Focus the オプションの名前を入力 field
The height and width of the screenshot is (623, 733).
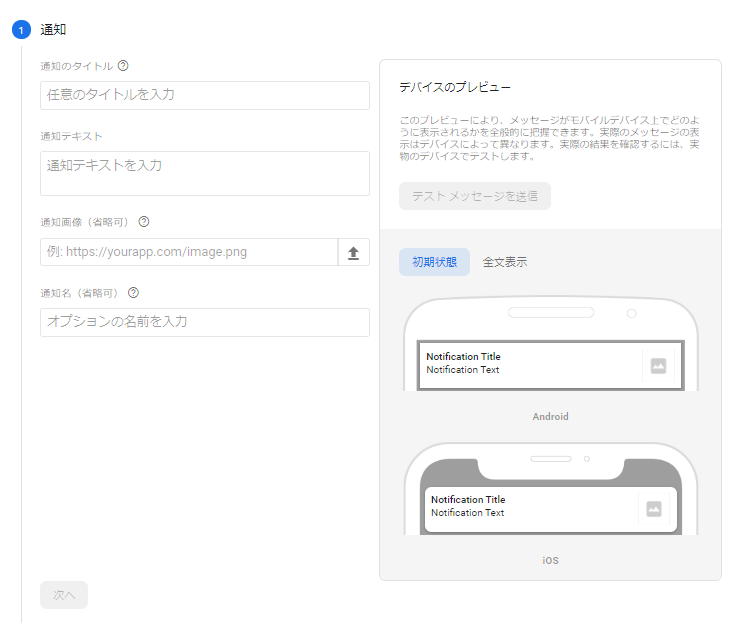(205, 322)
